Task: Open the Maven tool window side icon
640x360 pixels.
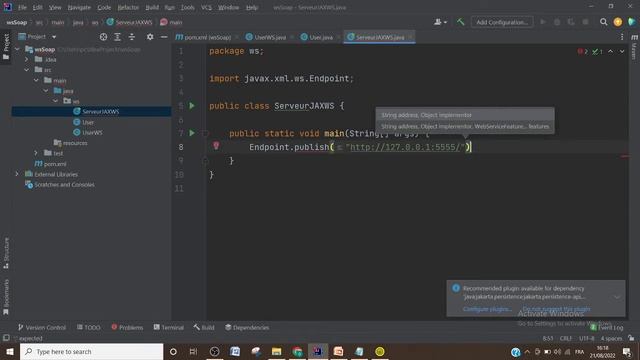Action: pos(634,46)
